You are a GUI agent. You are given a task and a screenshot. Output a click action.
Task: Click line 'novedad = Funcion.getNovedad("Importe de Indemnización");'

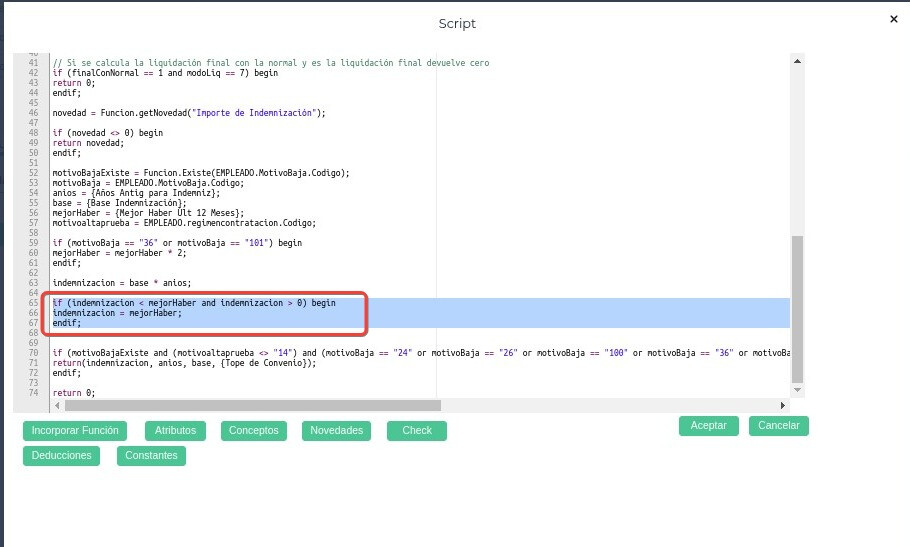[189, 113]
